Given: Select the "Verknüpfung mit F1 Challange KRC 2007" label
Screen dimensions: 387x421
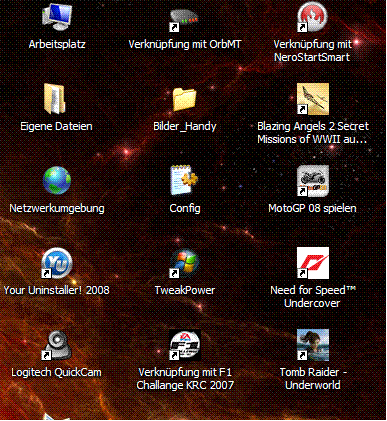Looking at the screenshot, I should (185, 379).
